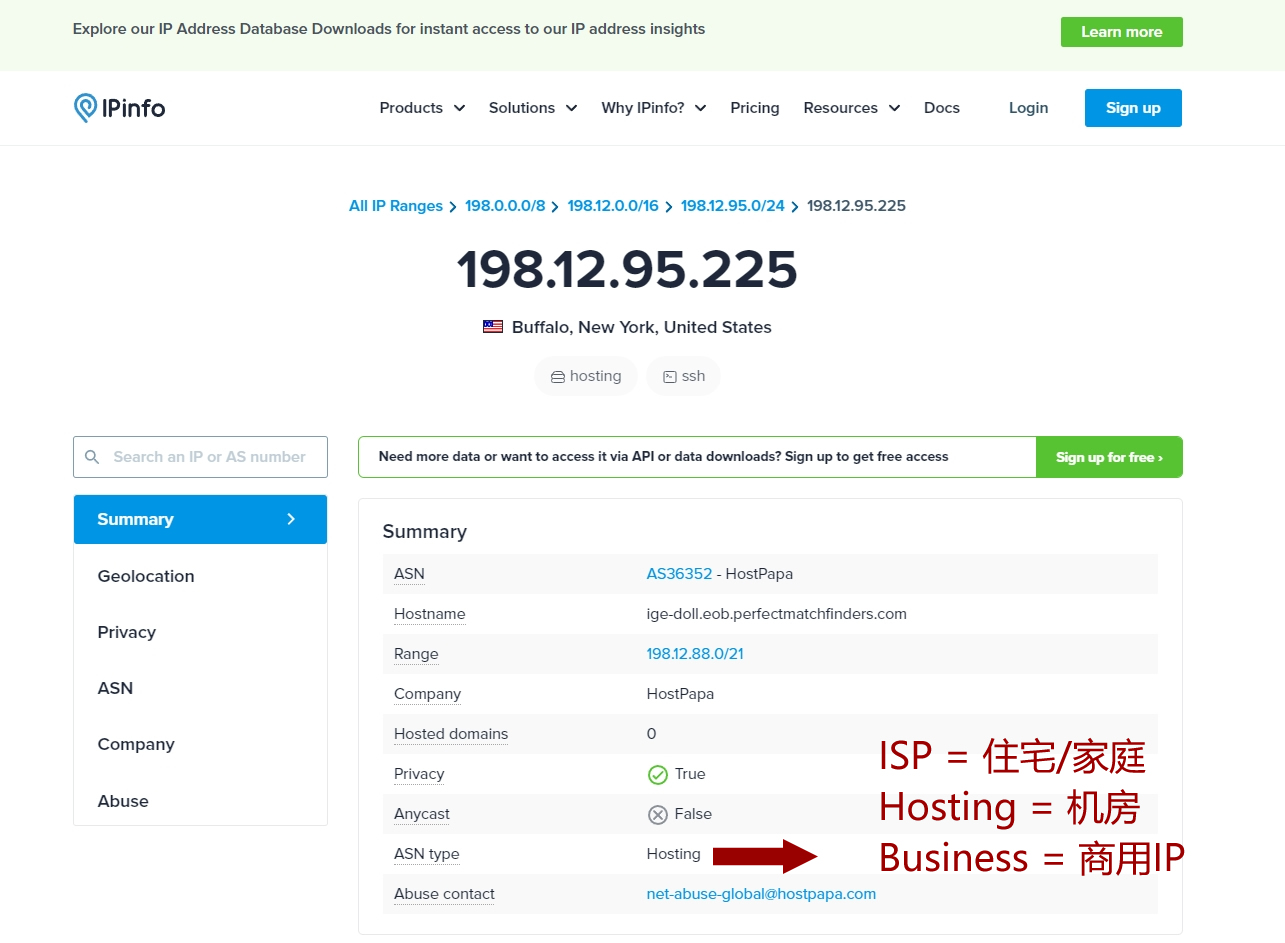Click the All IP Ranges breadcrumb
The width and height of the screenshot is (1285, 943).
[x=396, y=206]
